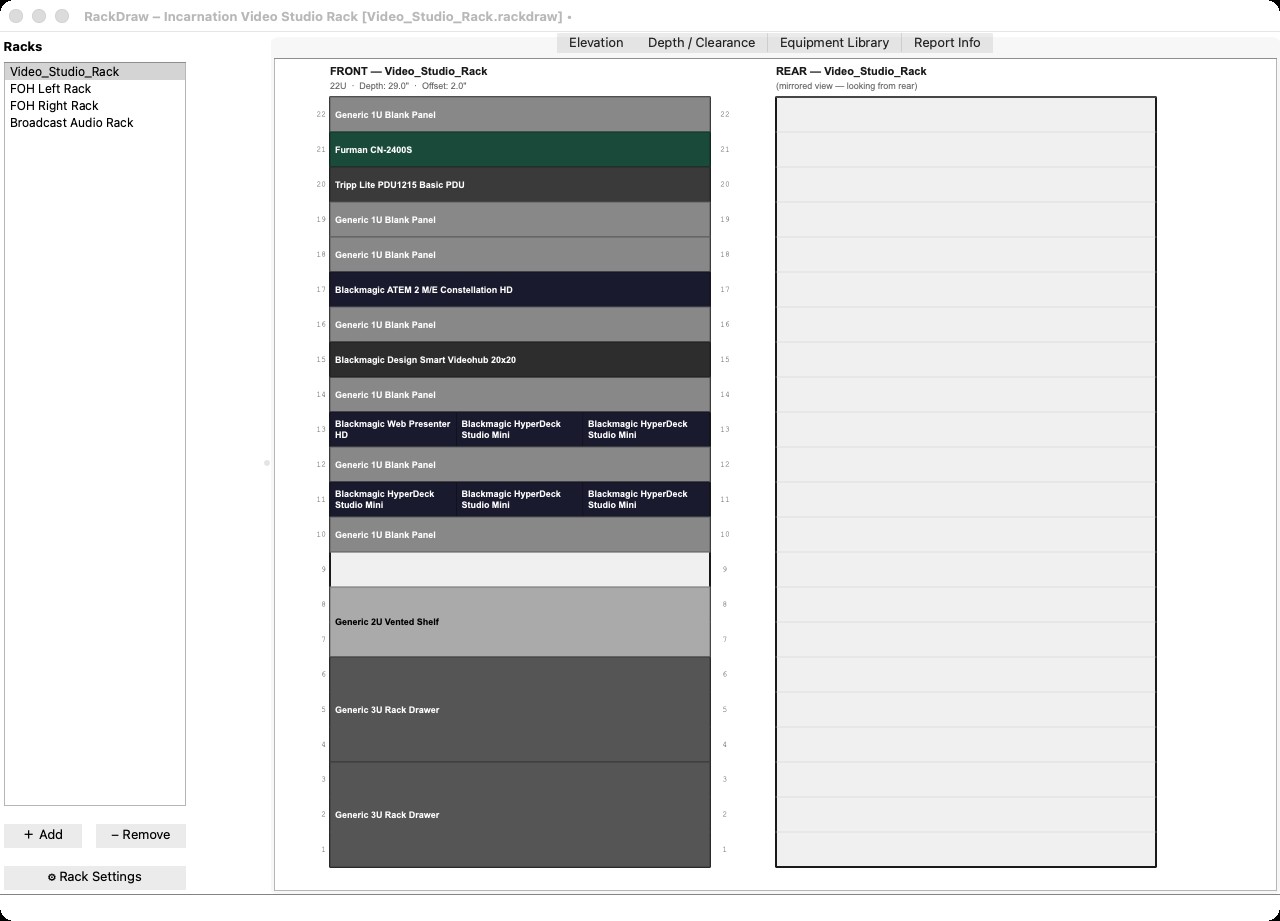
Task: Open the Depth / Clearance tab
Action: 701,43
